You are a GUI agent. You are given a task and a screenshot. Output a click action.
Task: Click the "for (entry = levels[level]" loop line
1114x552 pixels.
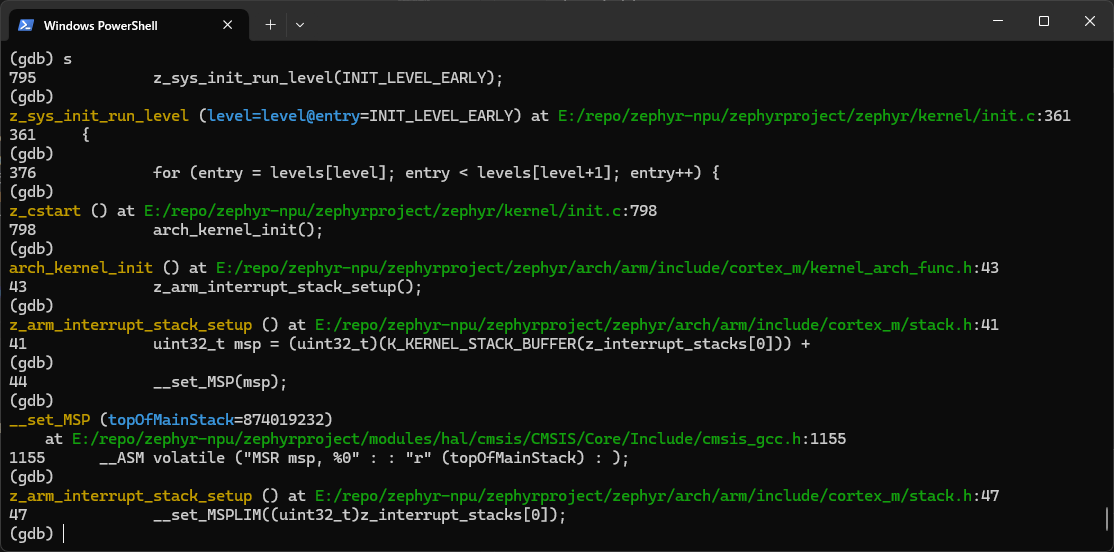(x=436, y=173)
